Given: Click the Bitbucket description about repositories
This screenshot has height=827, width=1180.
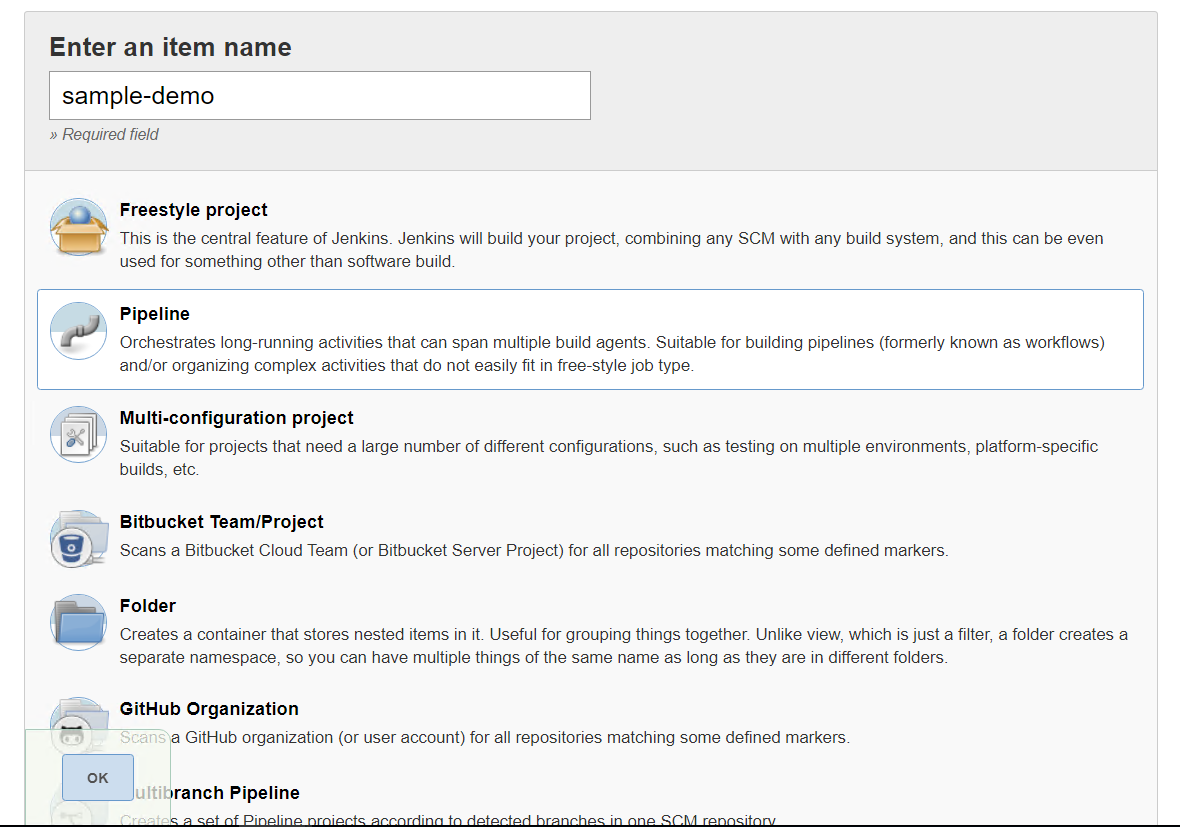Looking at the screenshot, I should coord(534,550).
